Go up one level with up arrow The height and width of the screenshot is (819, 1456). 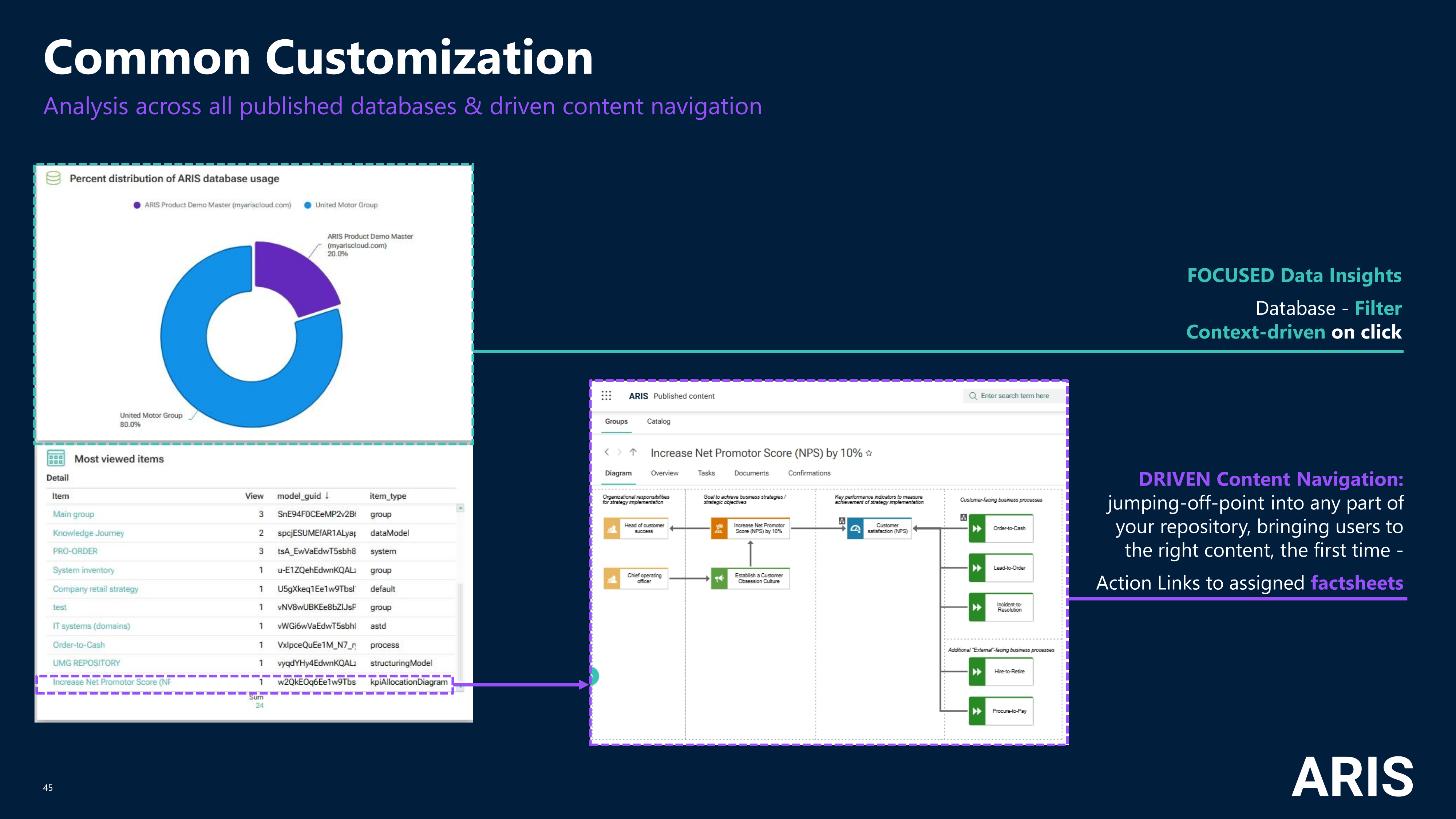[x=633, y=452]
